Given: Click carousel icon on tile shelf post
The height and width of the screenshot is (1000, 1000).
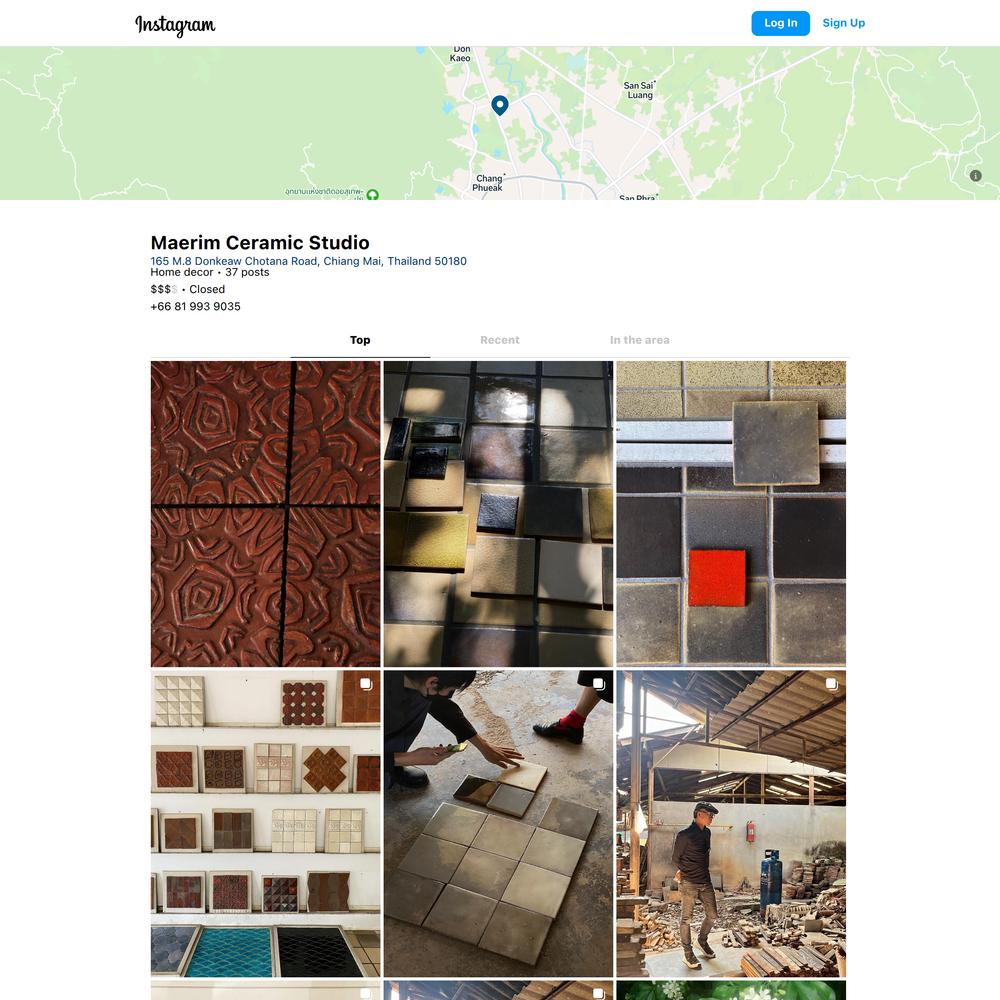Looking at the screenshot, I should pyautogui.click(x=366, y=684).
